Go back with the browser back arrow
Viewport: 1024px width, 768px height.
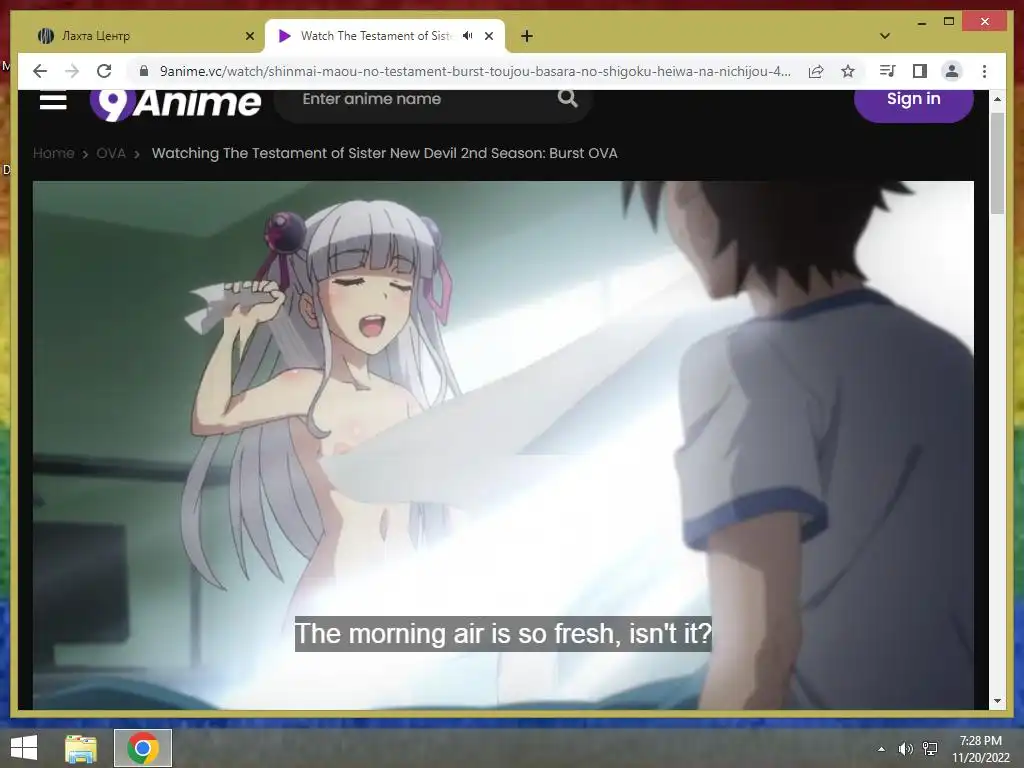point(40,71)
